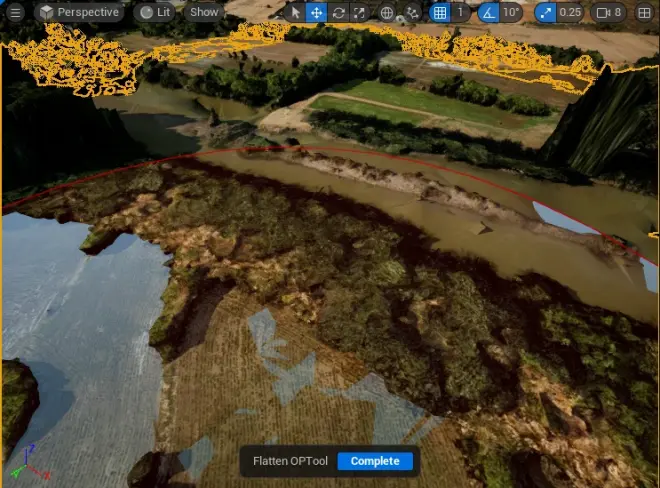Open the viewport options hamburger menu
660x488 pixels.
point(15,13)
